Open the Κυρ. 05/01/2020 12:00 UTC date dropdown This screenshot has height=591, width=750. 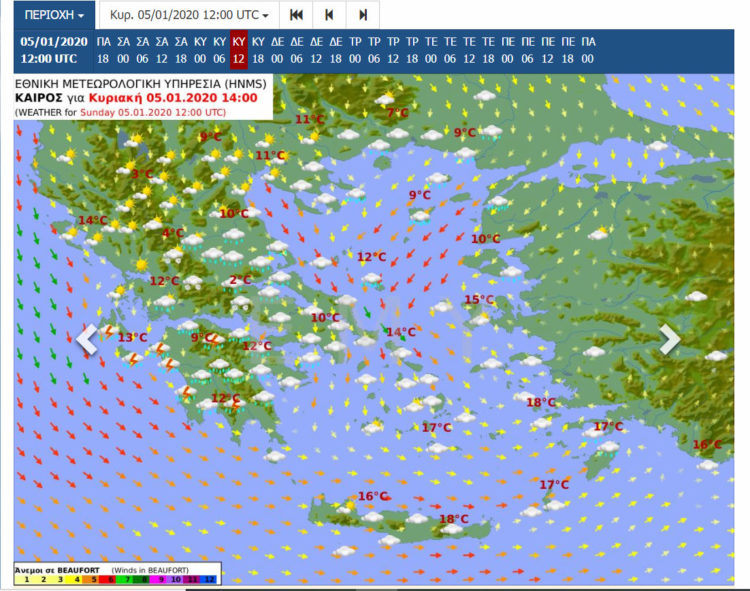[189, 15]
